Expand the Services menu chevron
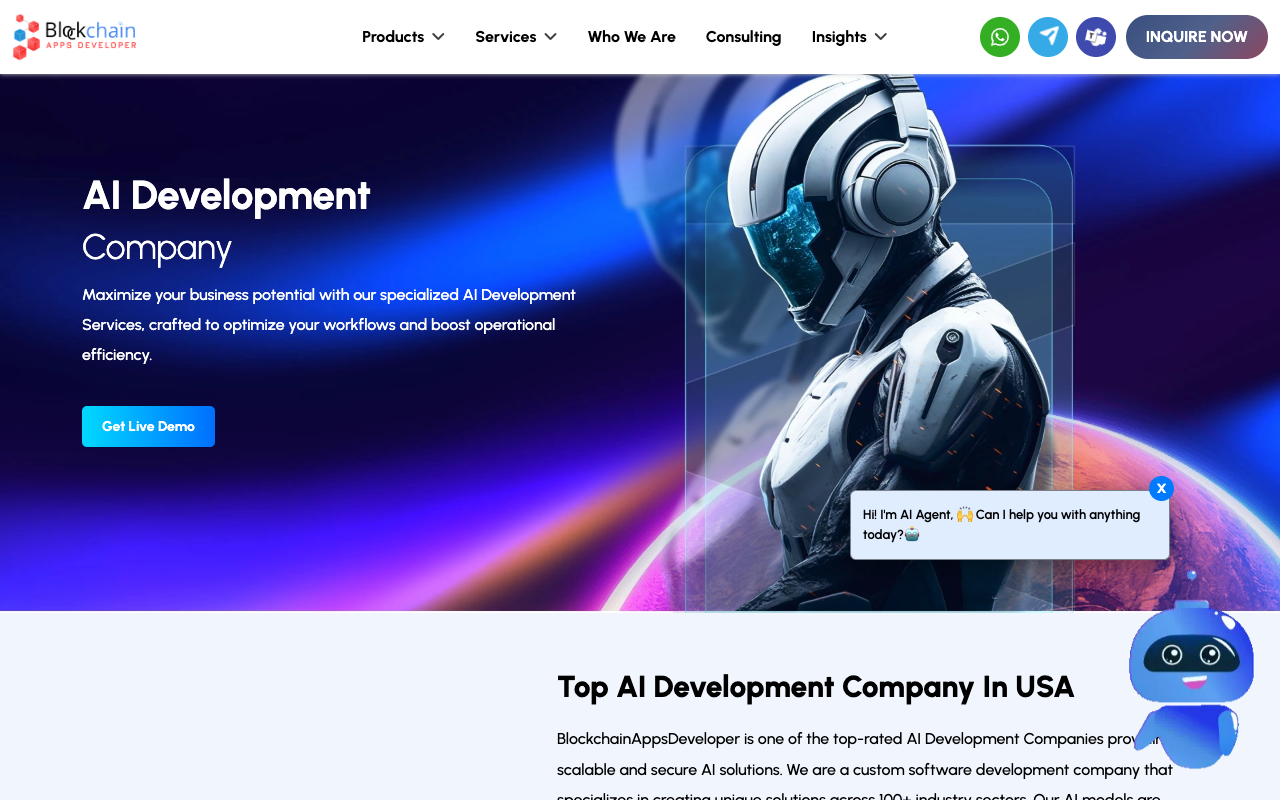 click(550, 37)
